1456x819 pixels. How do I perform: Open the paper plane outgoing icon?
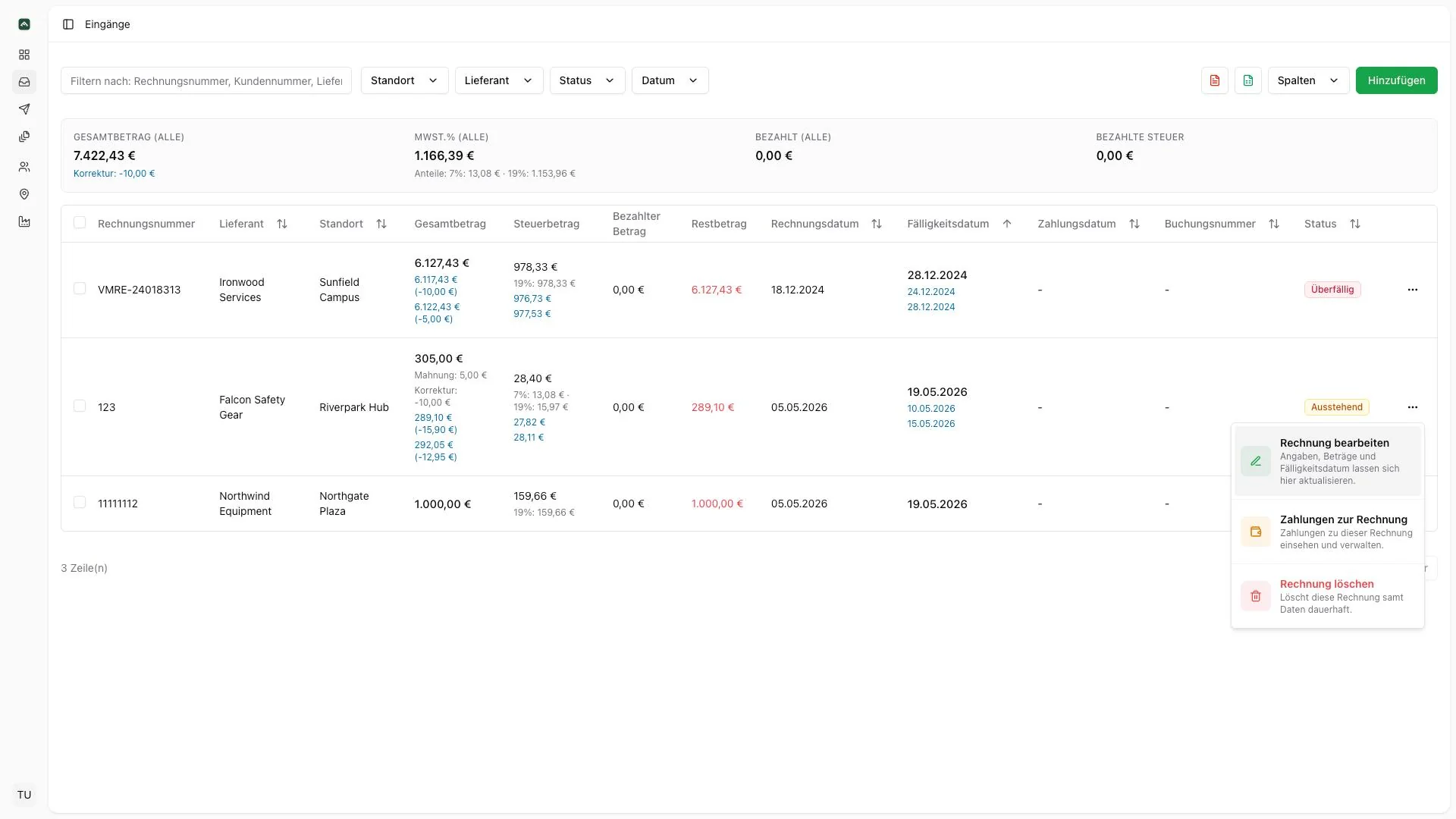[24, 109]
